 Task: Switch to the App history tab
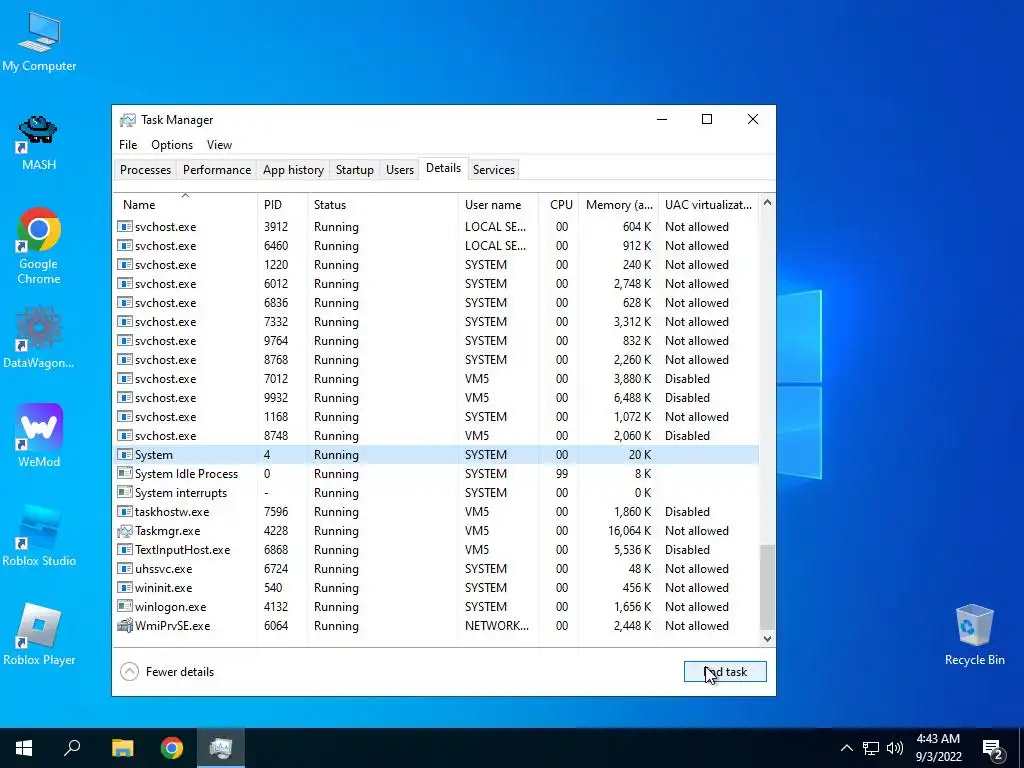click(293, 170)
